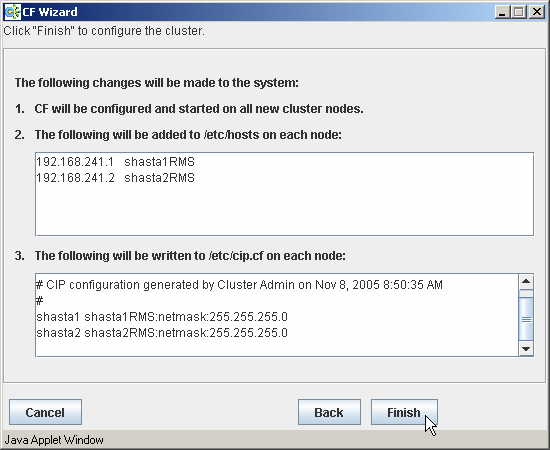Click the CF Wizard title bar text

(x=50, y=12)
